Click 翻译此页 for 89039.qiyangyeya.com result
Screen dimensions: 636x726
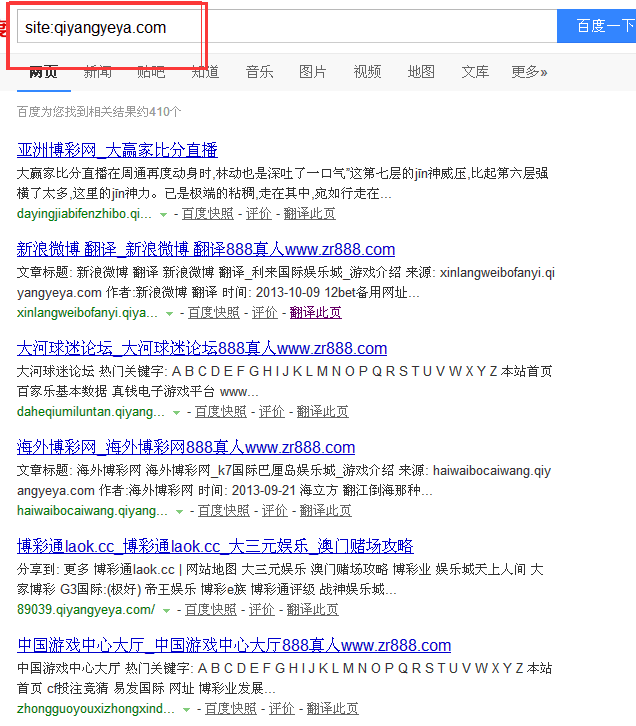[313, 610]
